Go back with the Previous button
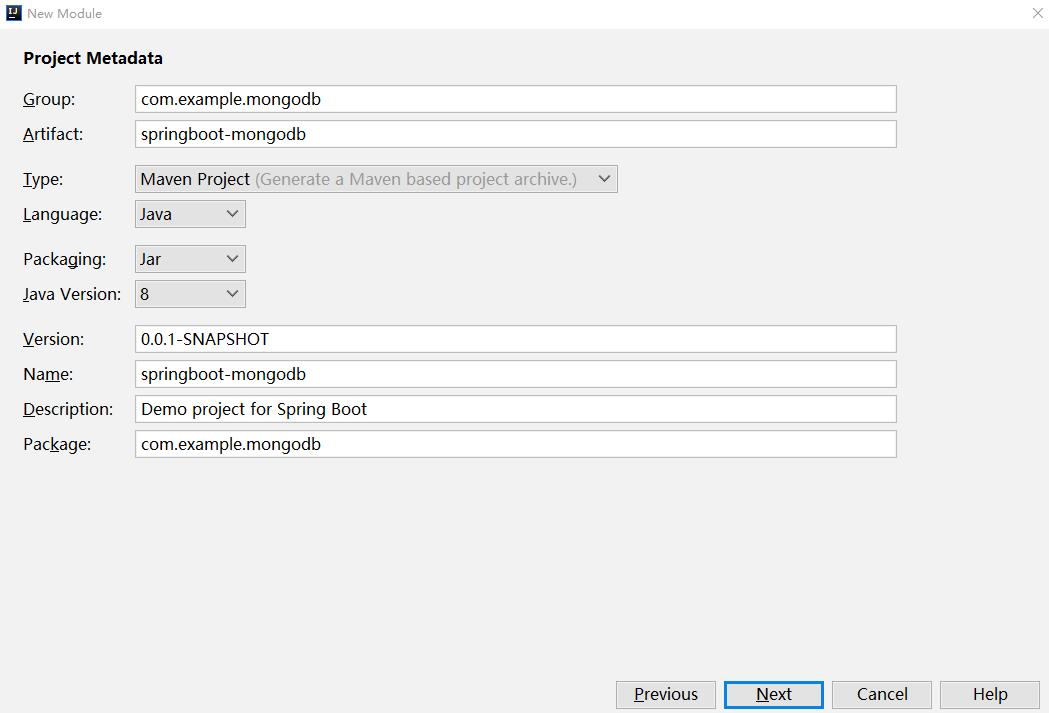The image size is (1049, 713). coord(666,694)
